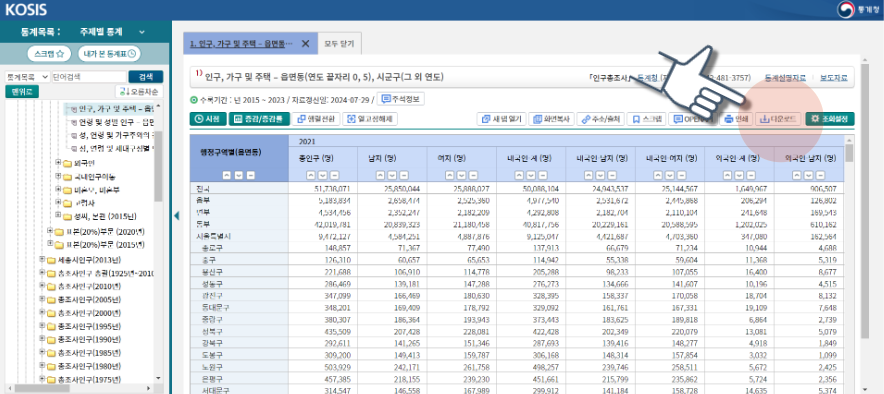Expand the 총조사인구(1995년) folder
The height and width of the screenshot is (394, 884).
[42, 326]
